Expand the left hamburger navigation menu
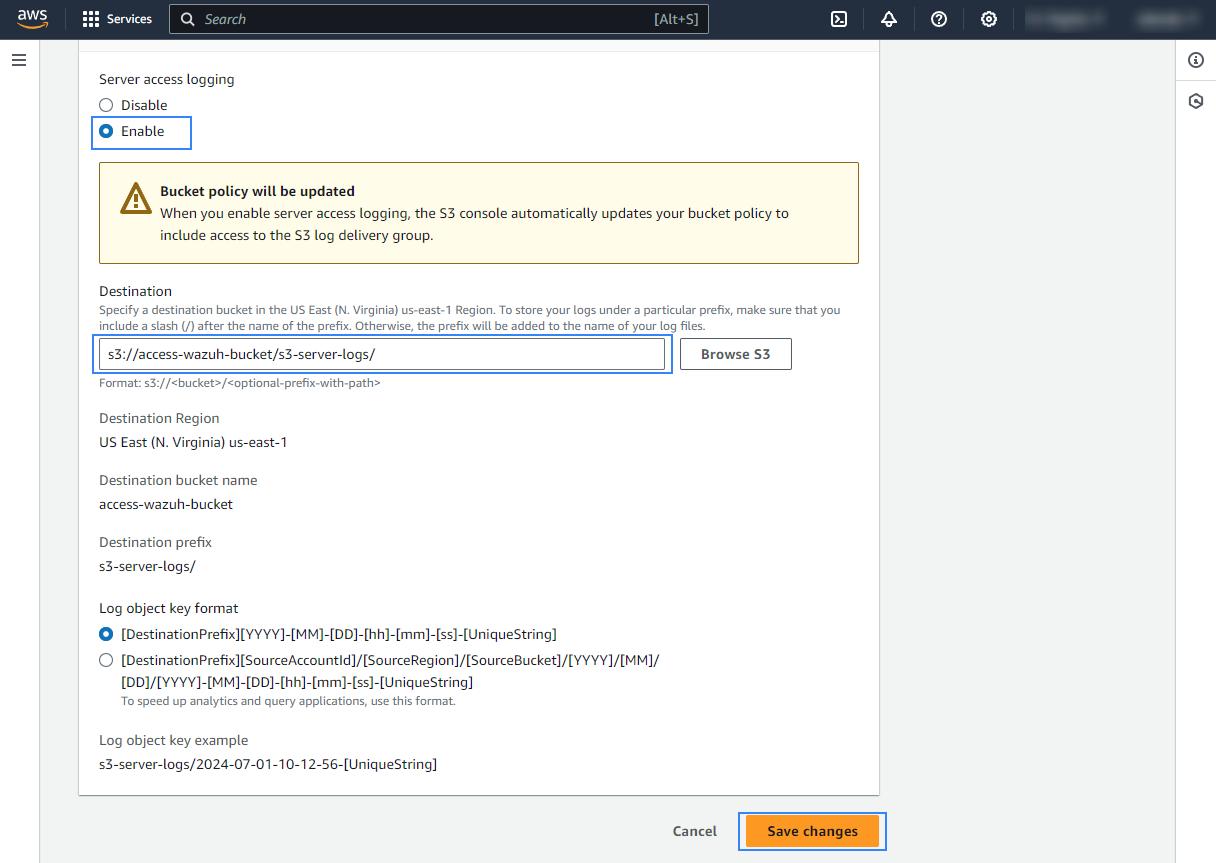This screenshot has height=863, width=1216. click(x=19, y=60)
